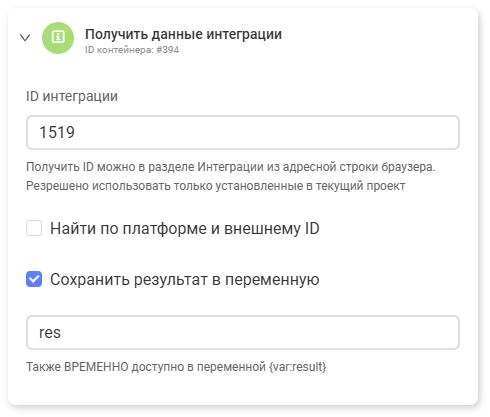Focus the variable name field containing res

click(243, 332)
